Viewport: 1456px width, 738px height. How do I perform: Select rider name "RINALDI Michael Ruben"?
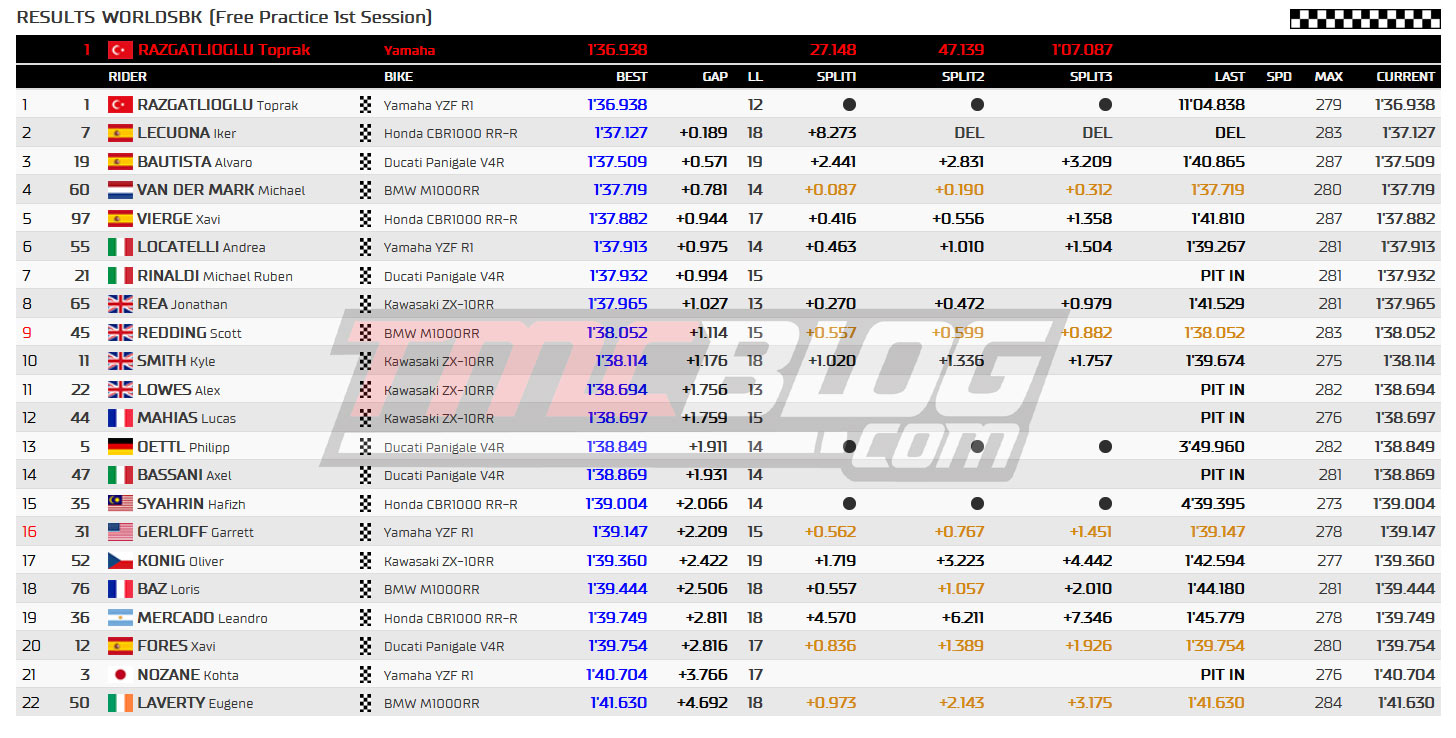[x=215, y=276]
